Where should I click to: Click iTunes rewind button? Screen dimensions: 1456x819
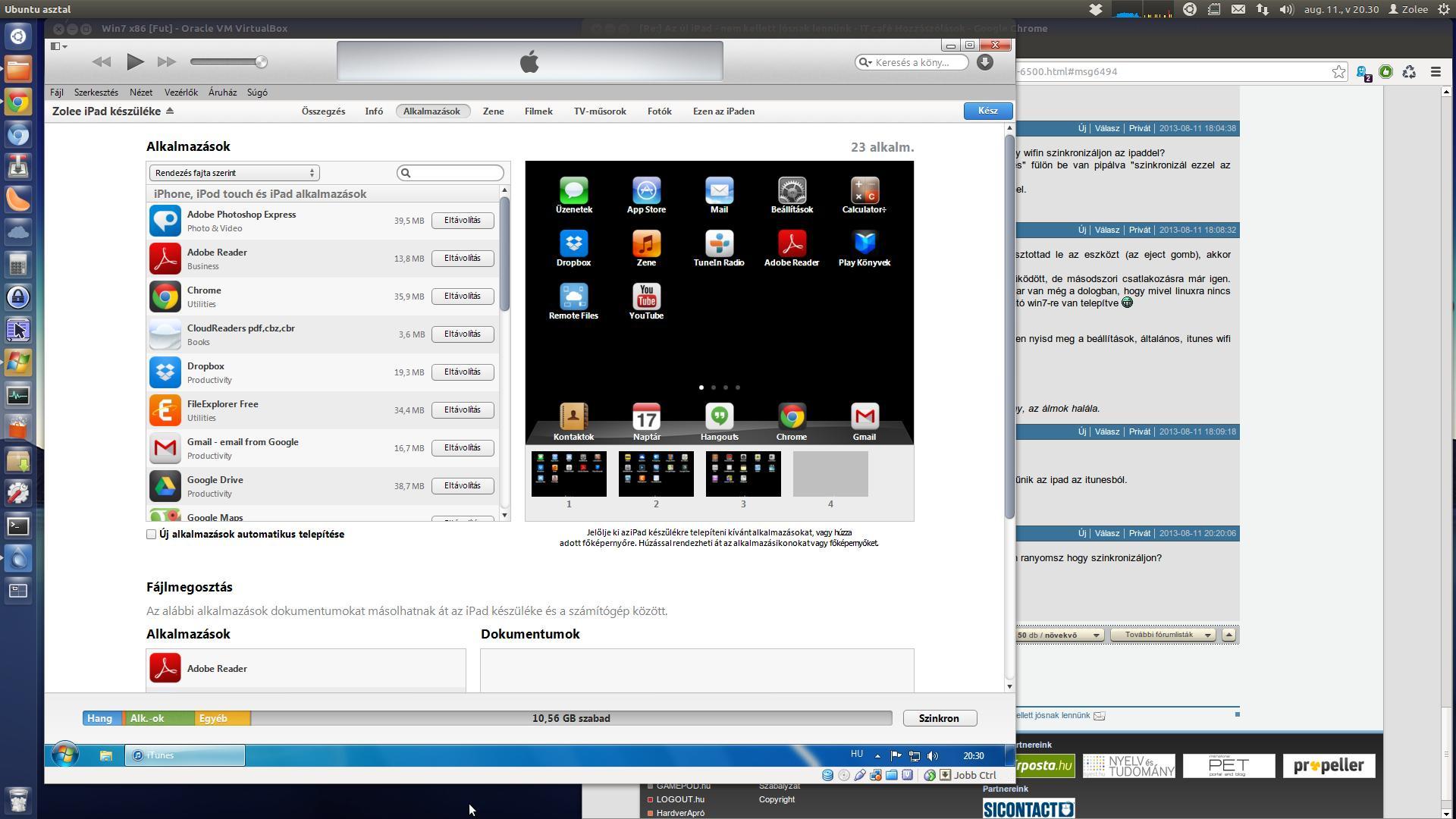point(101,61)
